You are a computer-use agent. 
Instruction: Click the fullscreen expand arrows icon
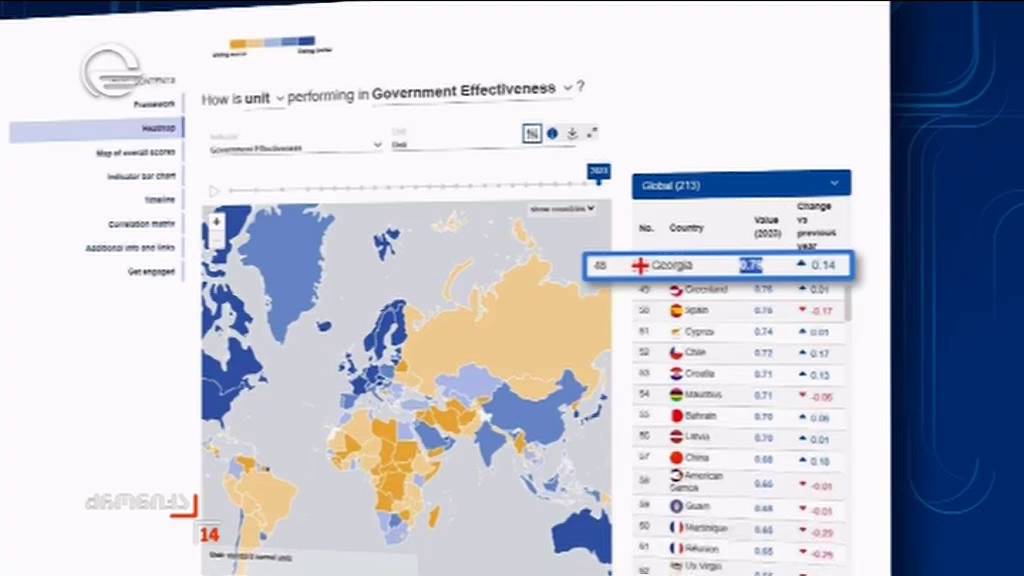(592, 133)
